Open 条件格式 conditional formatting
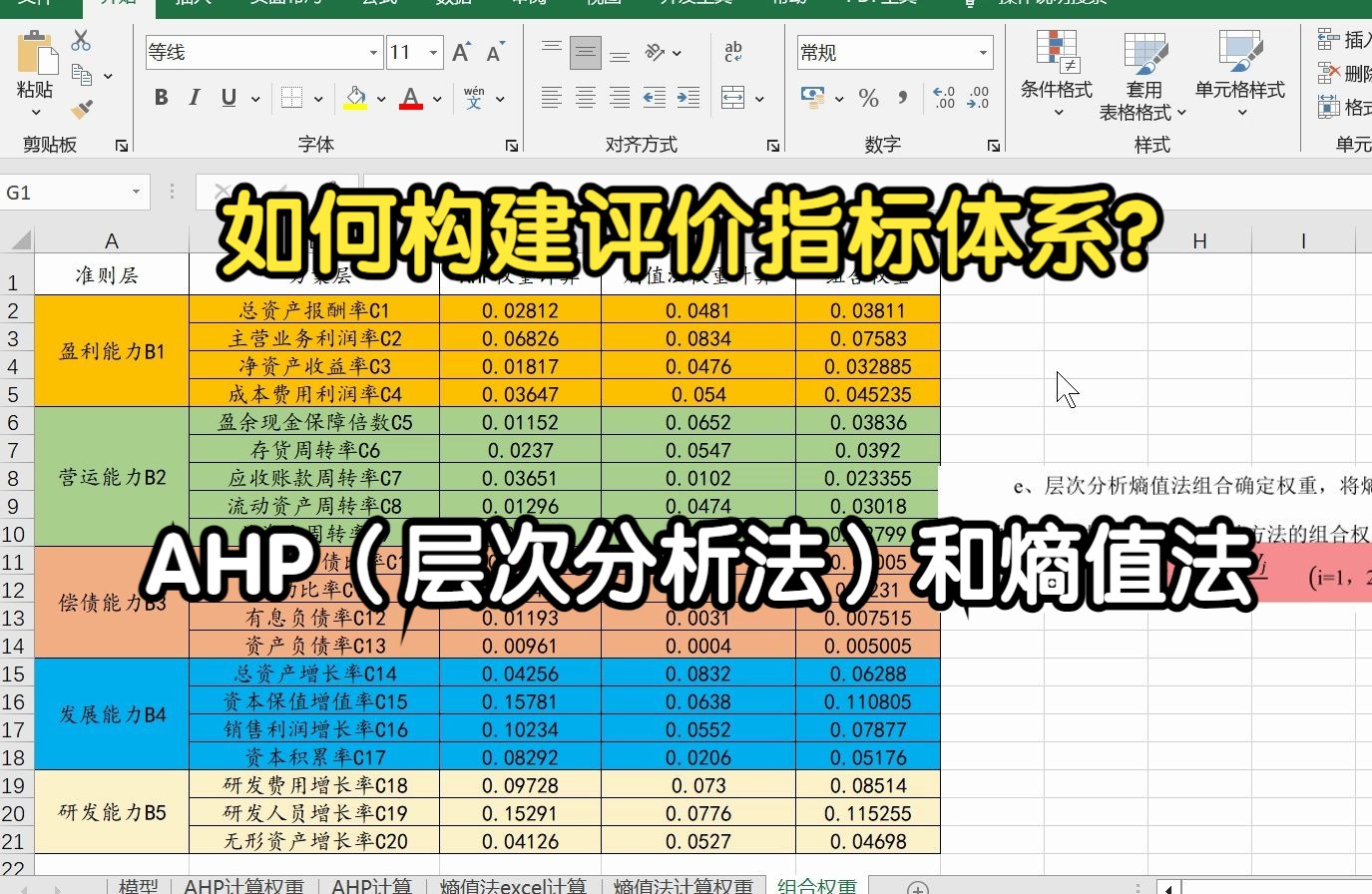Viewport: 1372px width, 894px height. point(1057,74)
